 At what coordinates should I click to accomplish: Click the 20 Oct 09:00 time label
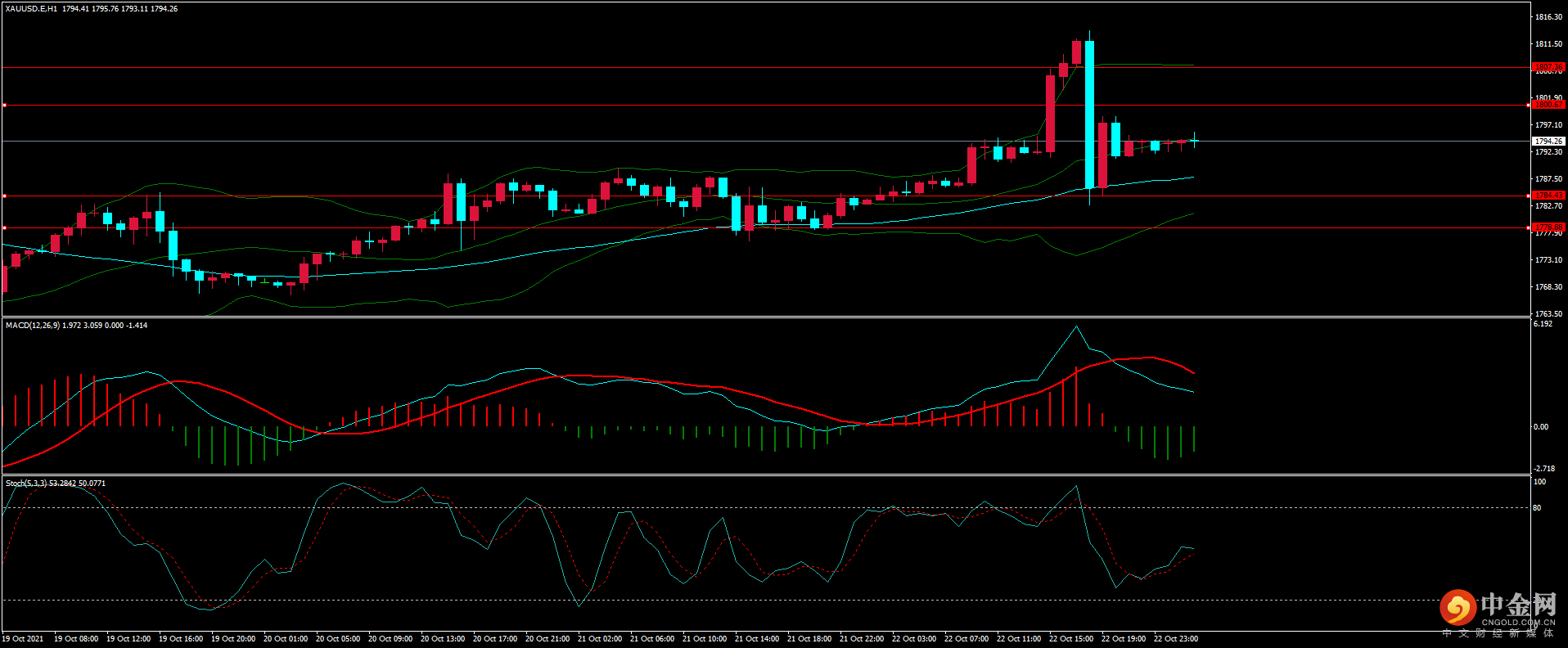tap(390, 638)
